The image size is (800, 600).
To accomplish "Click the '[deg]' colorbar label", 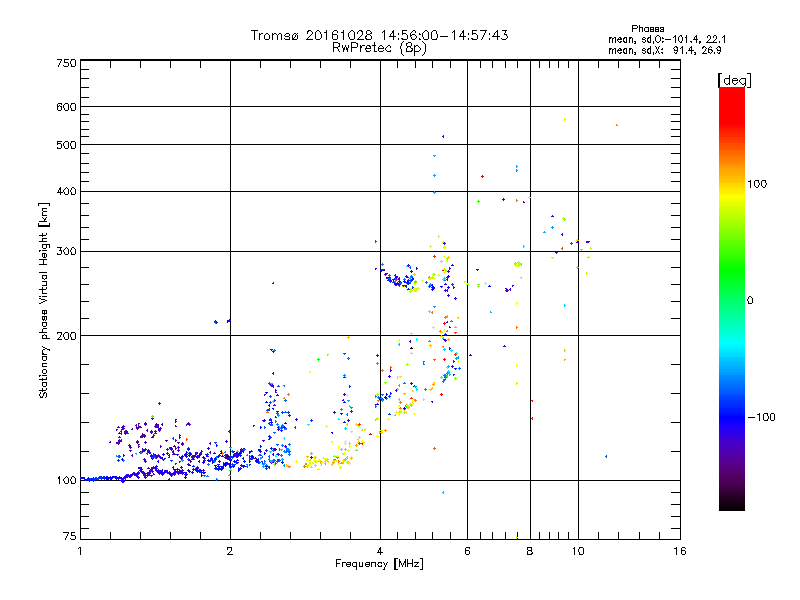I will pyautogui.click(x=734, y=80).
